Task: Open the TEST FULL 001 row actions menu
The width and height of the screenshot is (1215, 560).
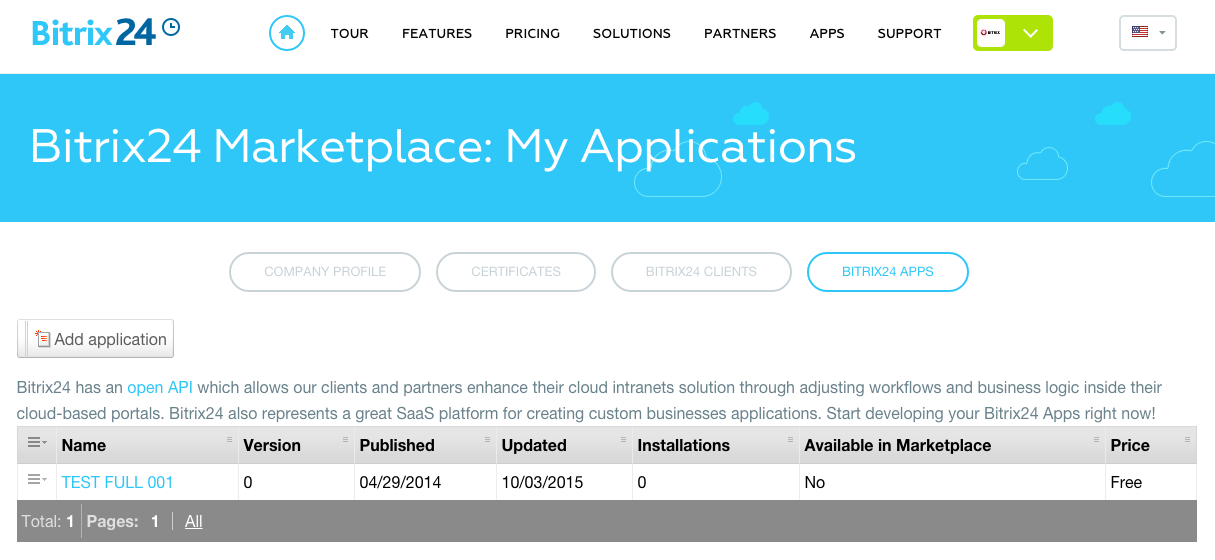Action: 37,480
